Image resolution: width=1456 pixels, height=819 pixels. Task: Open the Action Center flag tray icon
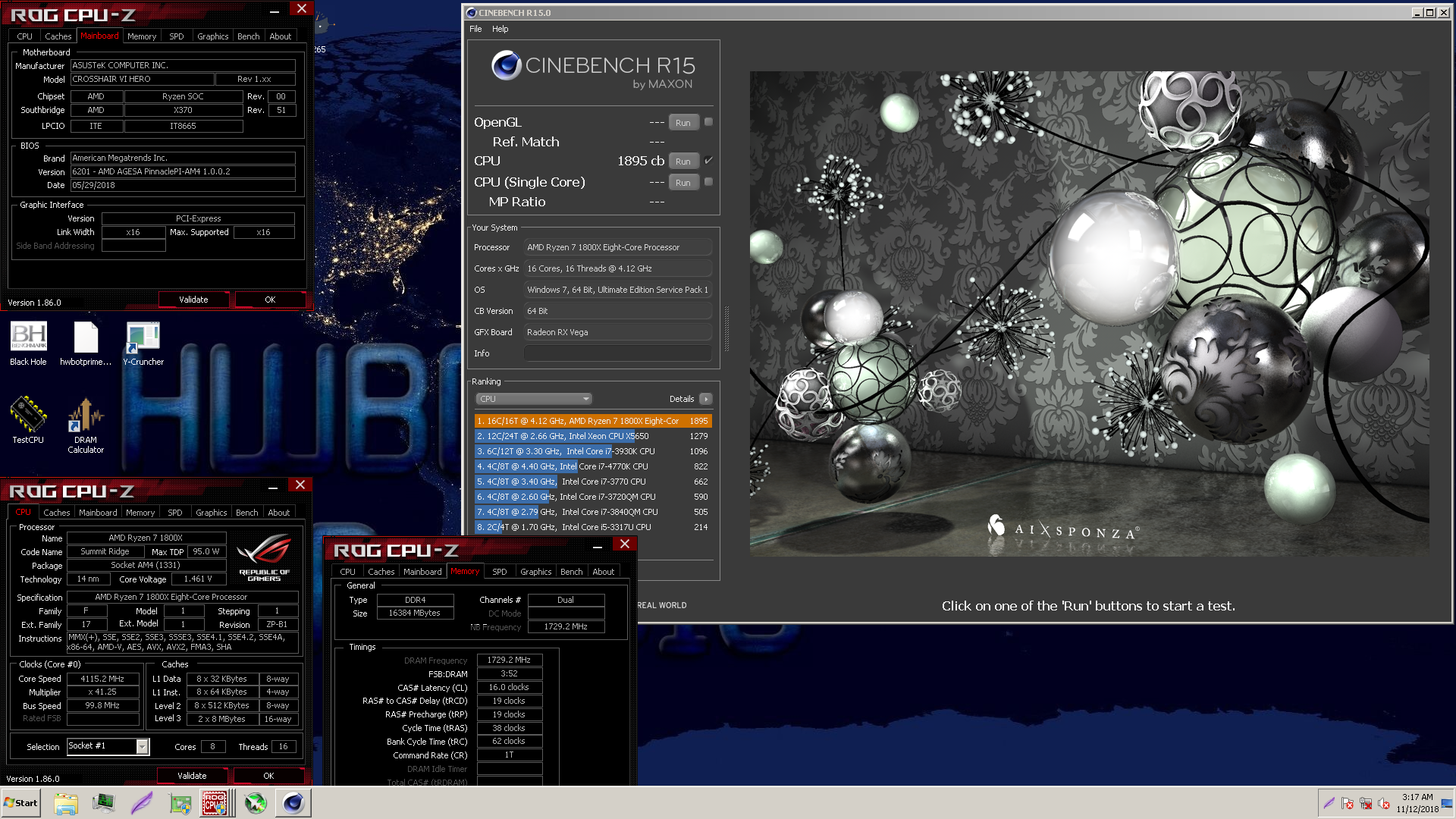coord(1348,803)
